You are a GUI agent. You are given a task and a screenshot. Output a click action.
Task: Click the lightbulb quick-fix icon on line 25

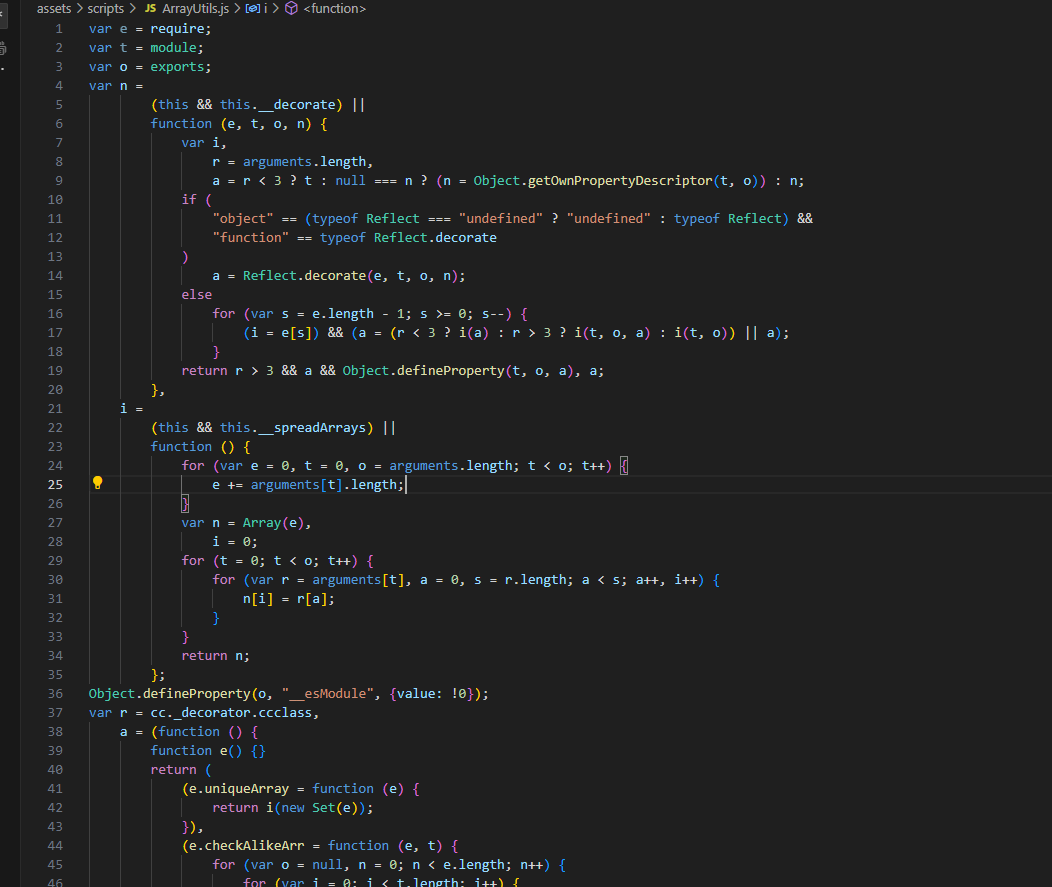97,483
